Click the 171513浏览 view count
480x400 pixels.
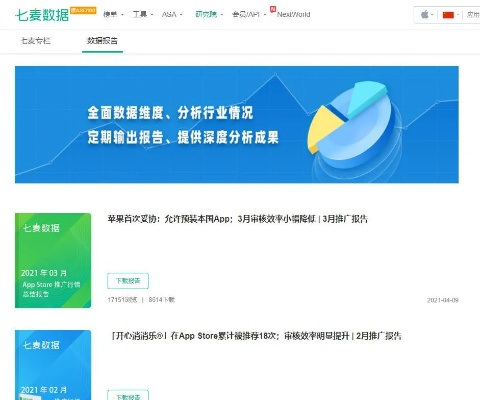pyautogui.click(x=122, y=300)
